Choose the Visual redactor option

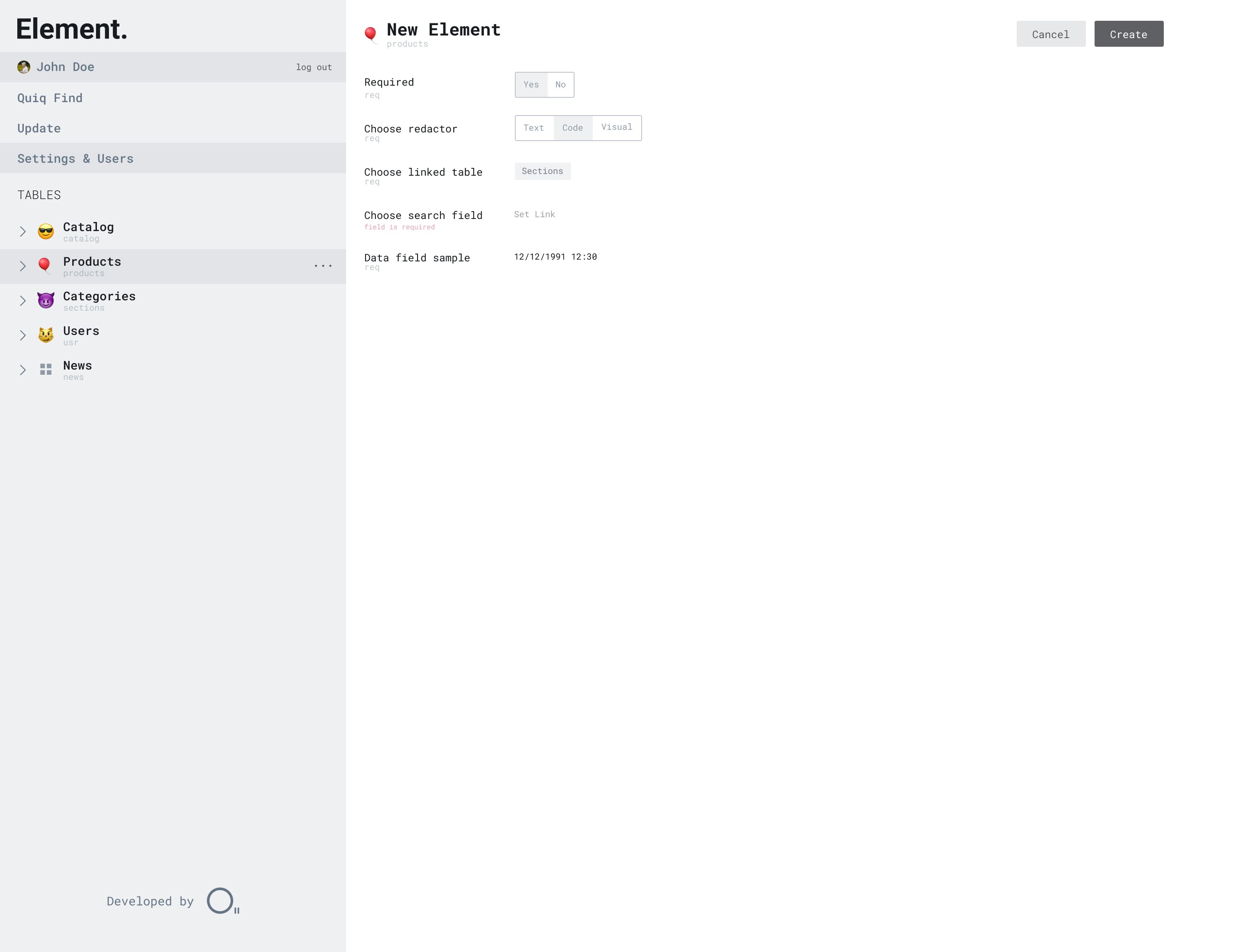617,128
